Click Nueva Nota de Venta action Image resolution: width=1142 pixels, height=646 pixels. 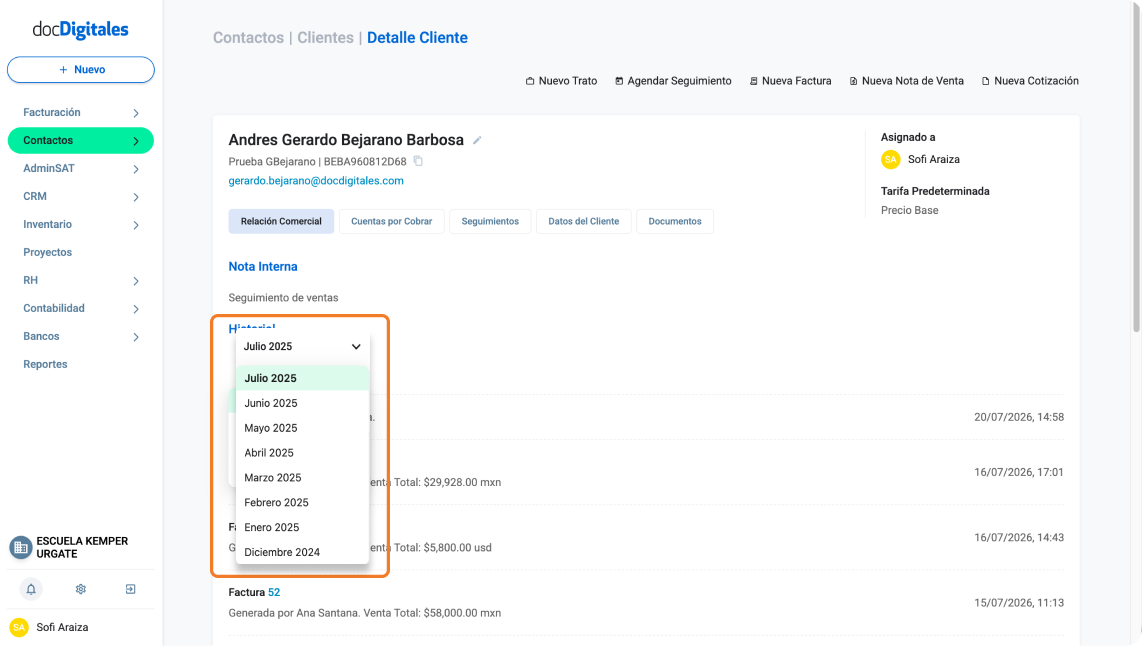[907, 81]
